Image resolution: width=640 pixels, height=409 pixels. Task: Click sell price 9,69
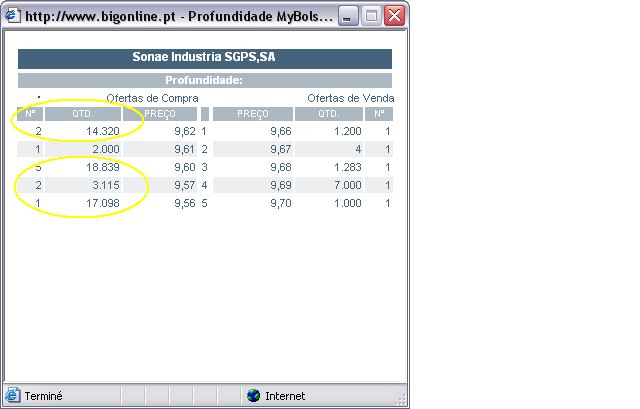point(281,185)
